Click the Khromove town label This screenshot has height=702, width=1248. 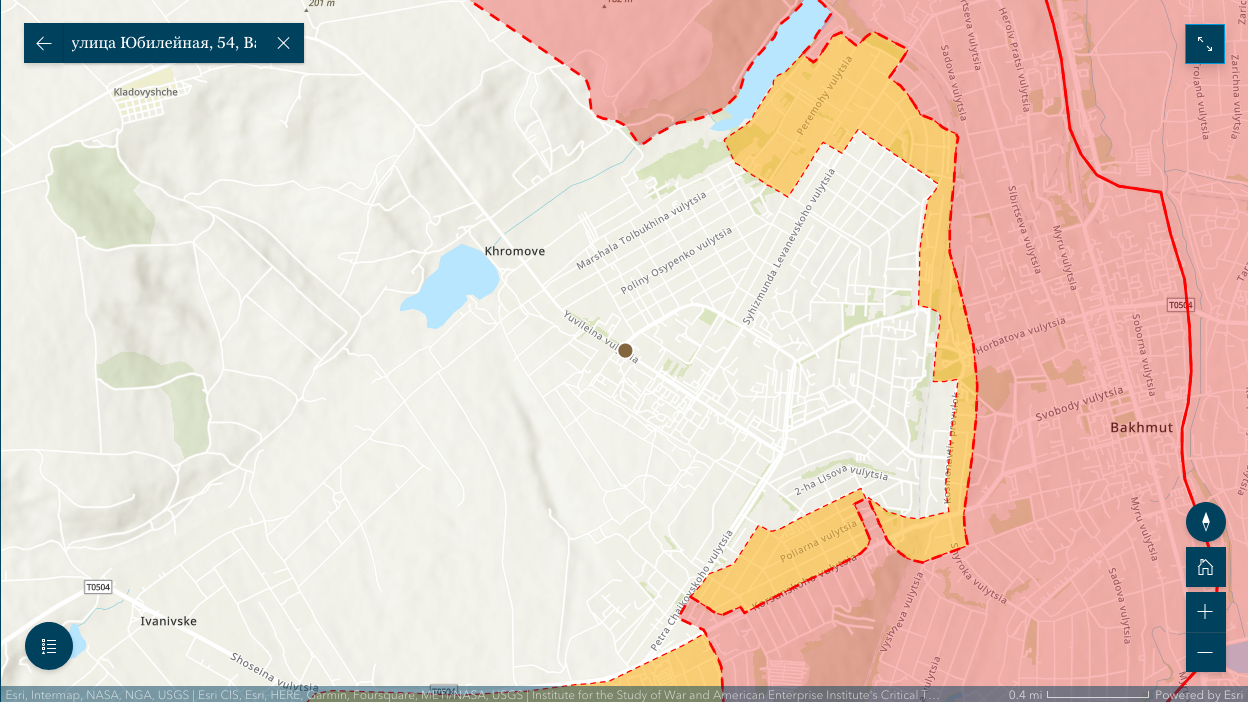[515, 251]
